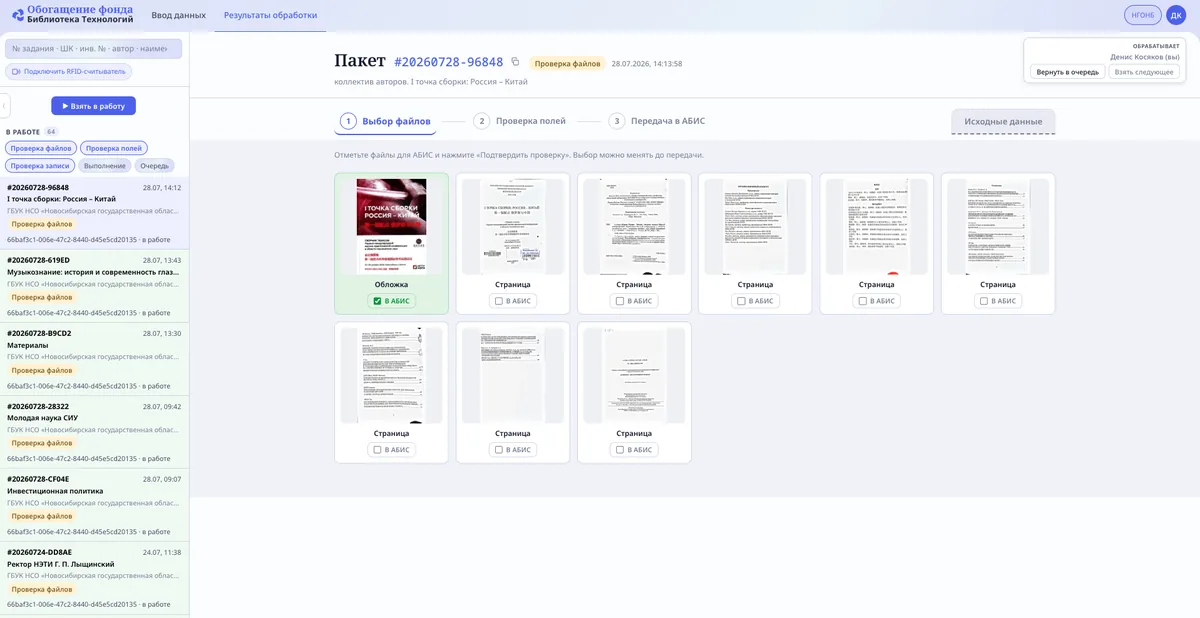Viewport: 1200px width, 618px height.
Task: Return the package to queue with Вернуть в очередь
Action: tap(1068, 72)
